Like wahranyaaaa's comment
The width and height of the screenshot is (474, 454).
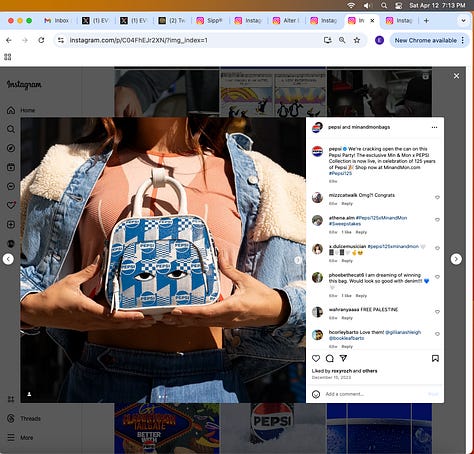(437, 312)
